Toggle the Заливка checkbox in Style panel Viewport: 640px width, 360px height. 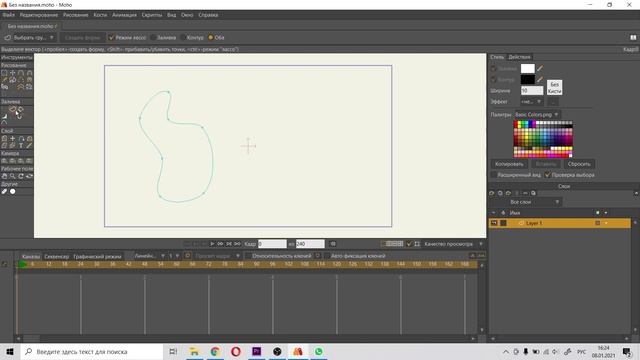coord(493,69)
